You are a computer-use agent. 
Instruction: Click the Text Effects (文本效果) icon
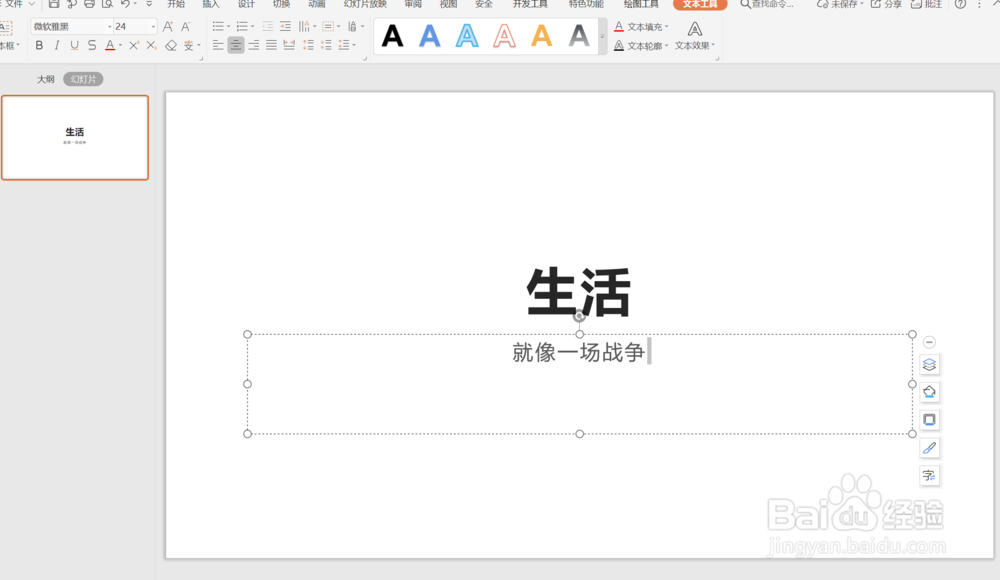[x=693, y=30]
